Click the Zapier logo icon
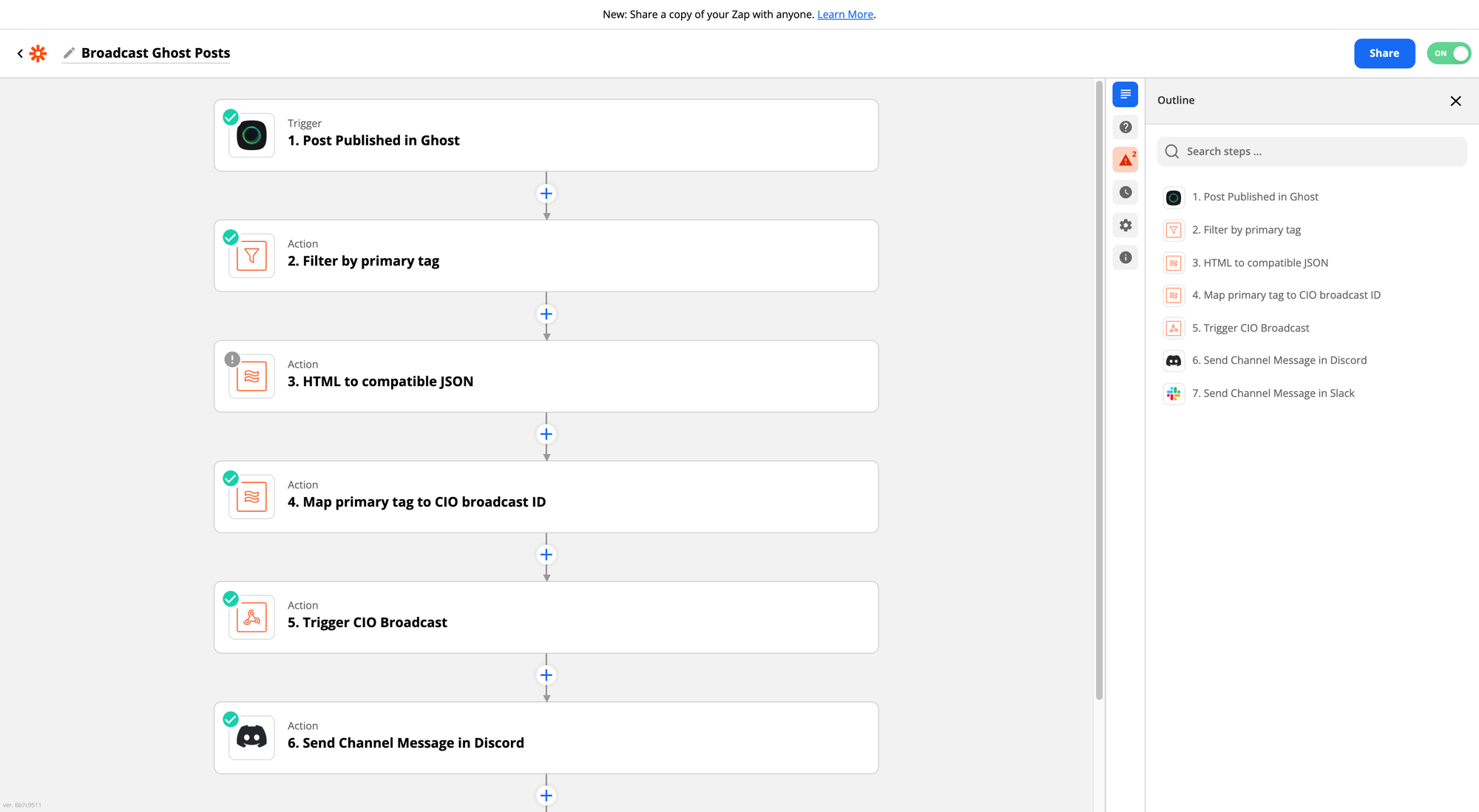Screen dimensions: 1479x812 point(38,53)
